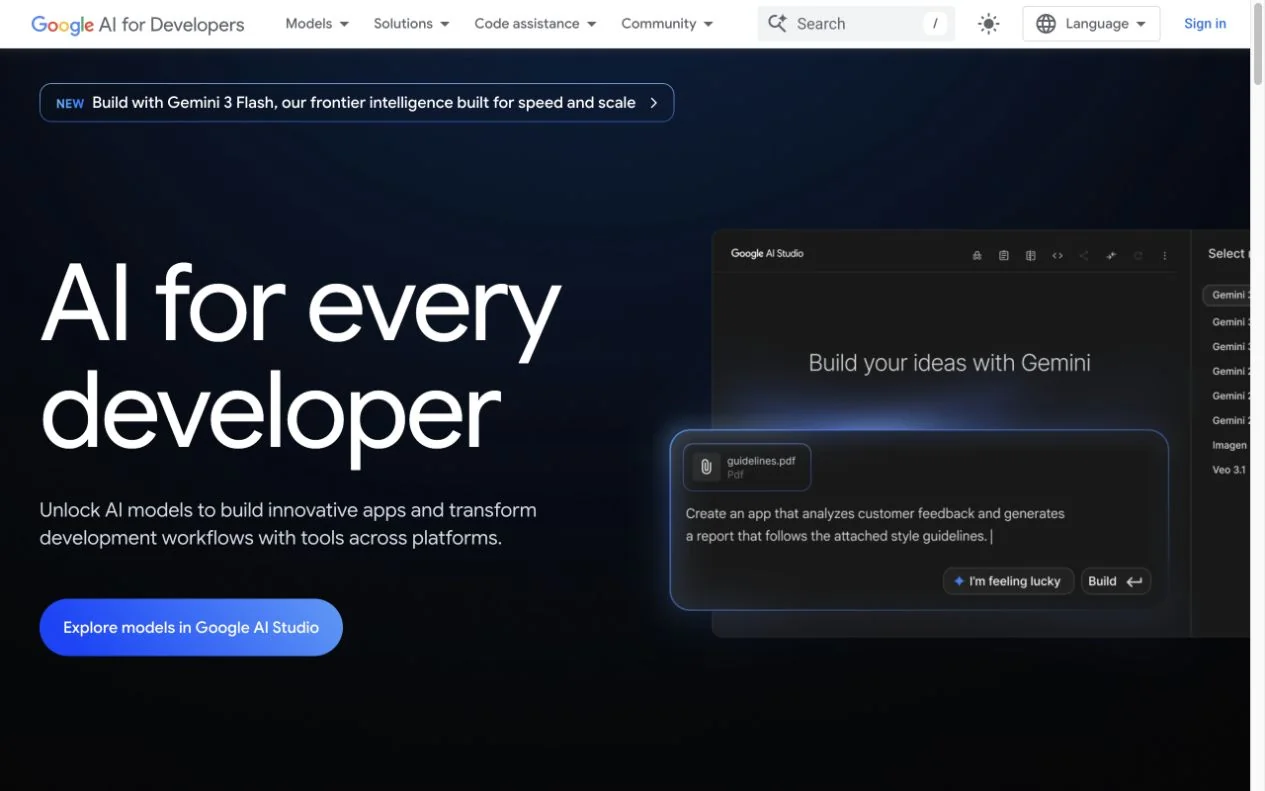Open the Language dropdown
Image resolution: width=1265 pixels, height=791 pixels.
click(x=1091, y=24)
